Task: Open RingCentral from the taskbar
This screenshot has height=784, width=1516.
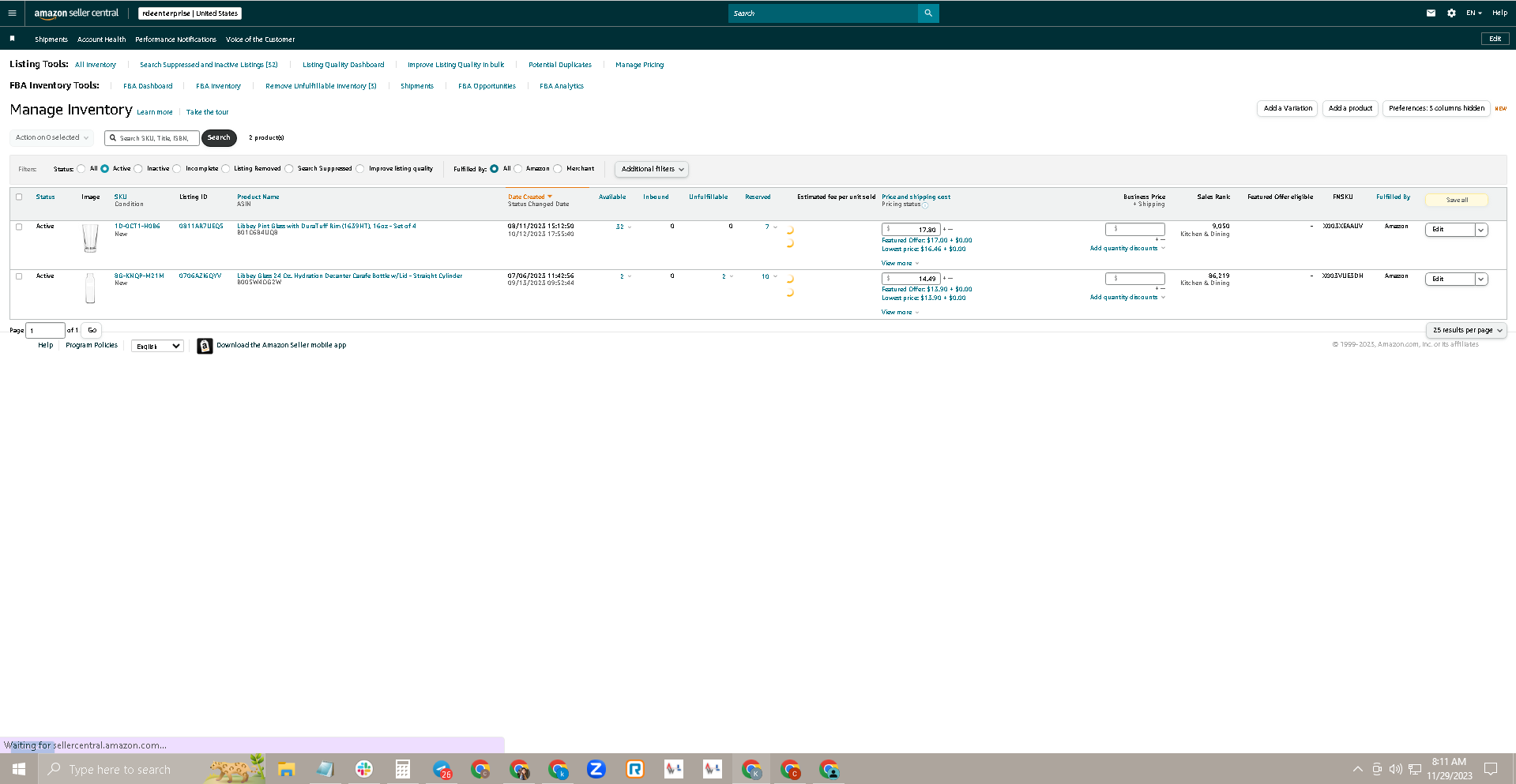Action: (634, 769)
